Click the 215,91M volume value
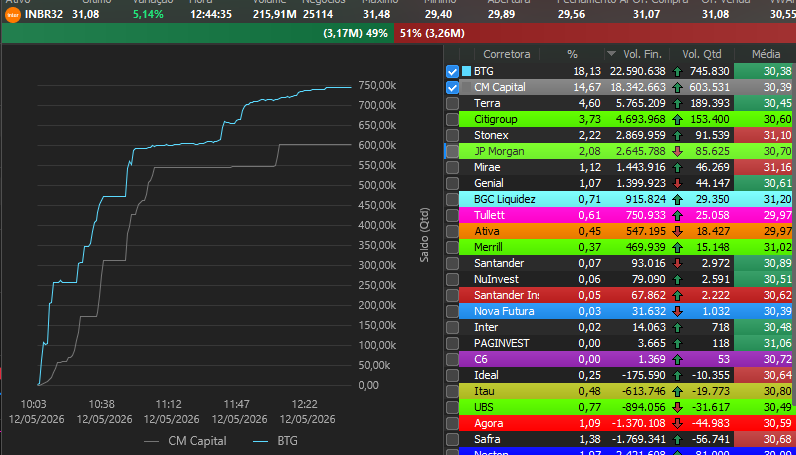This screenshot has height=455, width=796. coord(274,14)
